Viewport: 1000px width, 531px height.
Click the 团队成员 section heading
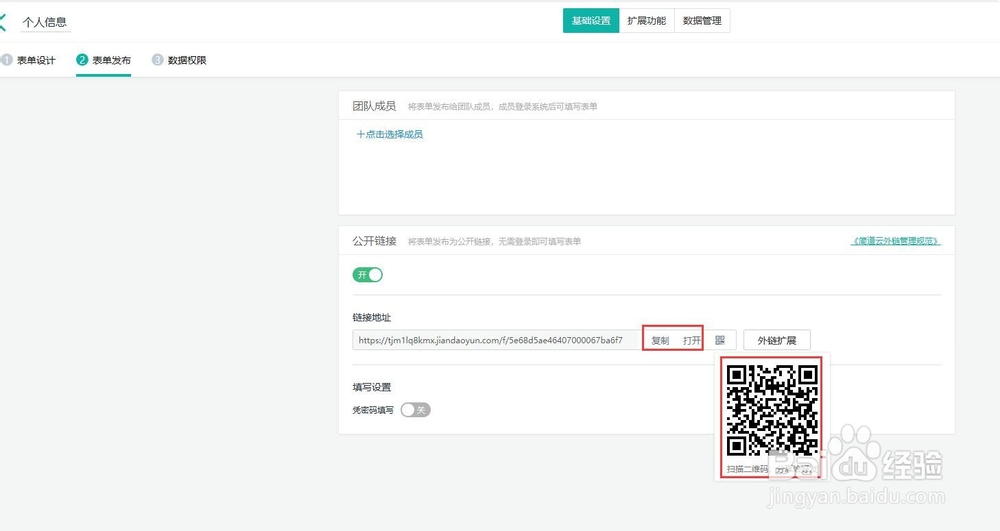coord(374,106)
